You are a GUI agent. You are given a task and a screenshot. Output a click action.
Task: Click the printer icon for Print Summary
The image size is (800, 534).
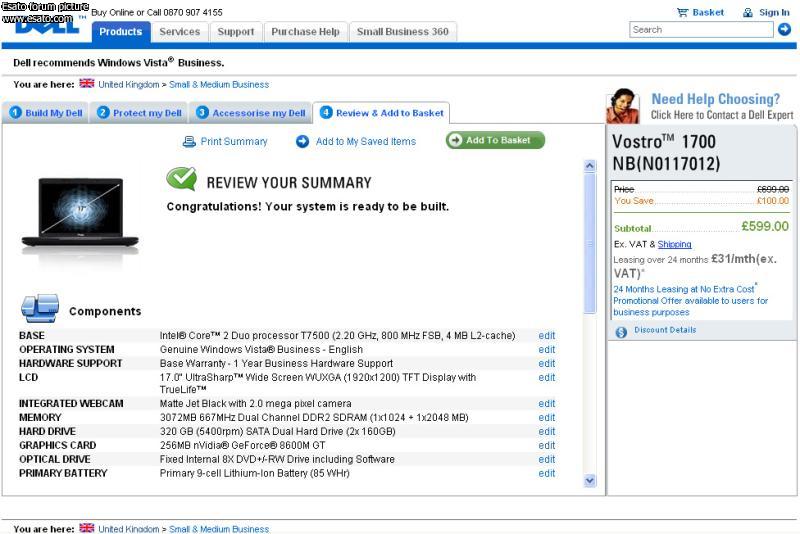click(x=189, y=141)
